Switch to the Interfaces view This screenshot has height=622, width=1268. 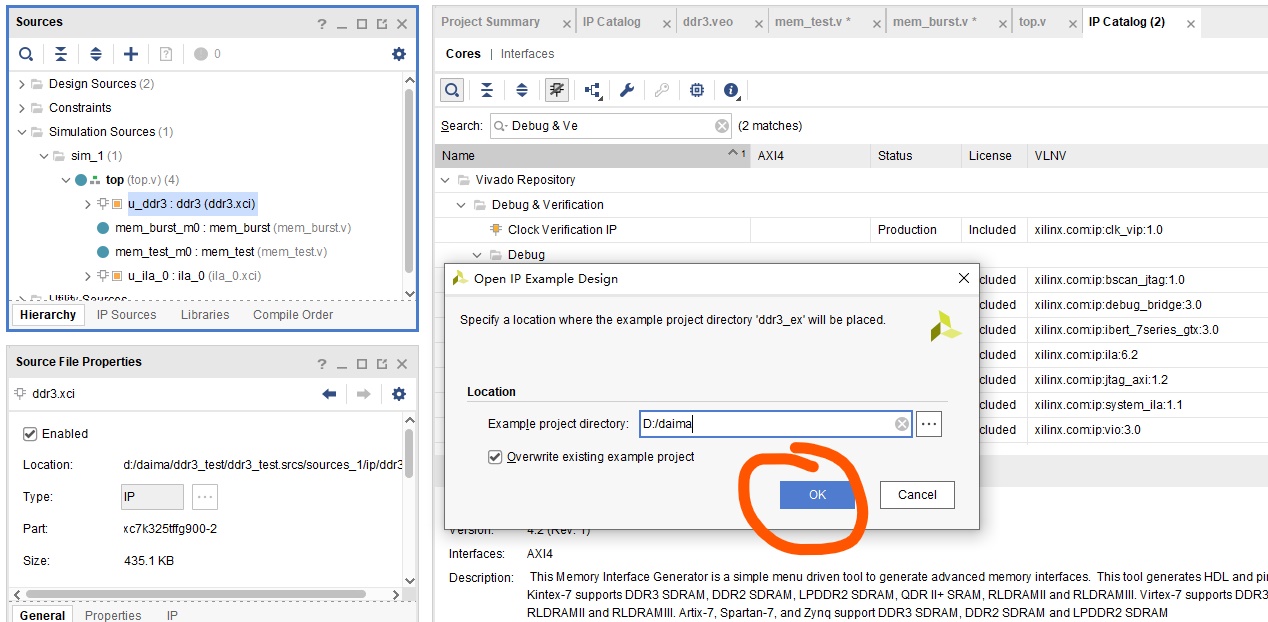(527, 54)
